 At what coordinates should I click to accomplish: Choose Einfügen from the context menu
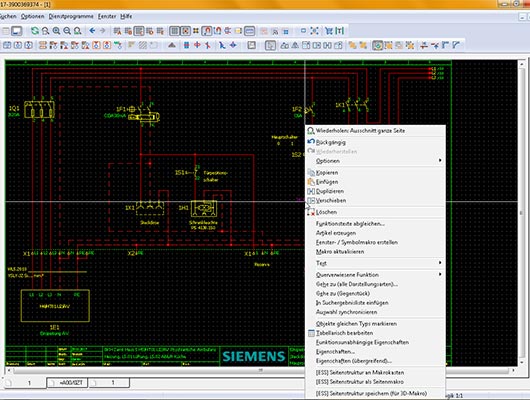click(375, 182)
